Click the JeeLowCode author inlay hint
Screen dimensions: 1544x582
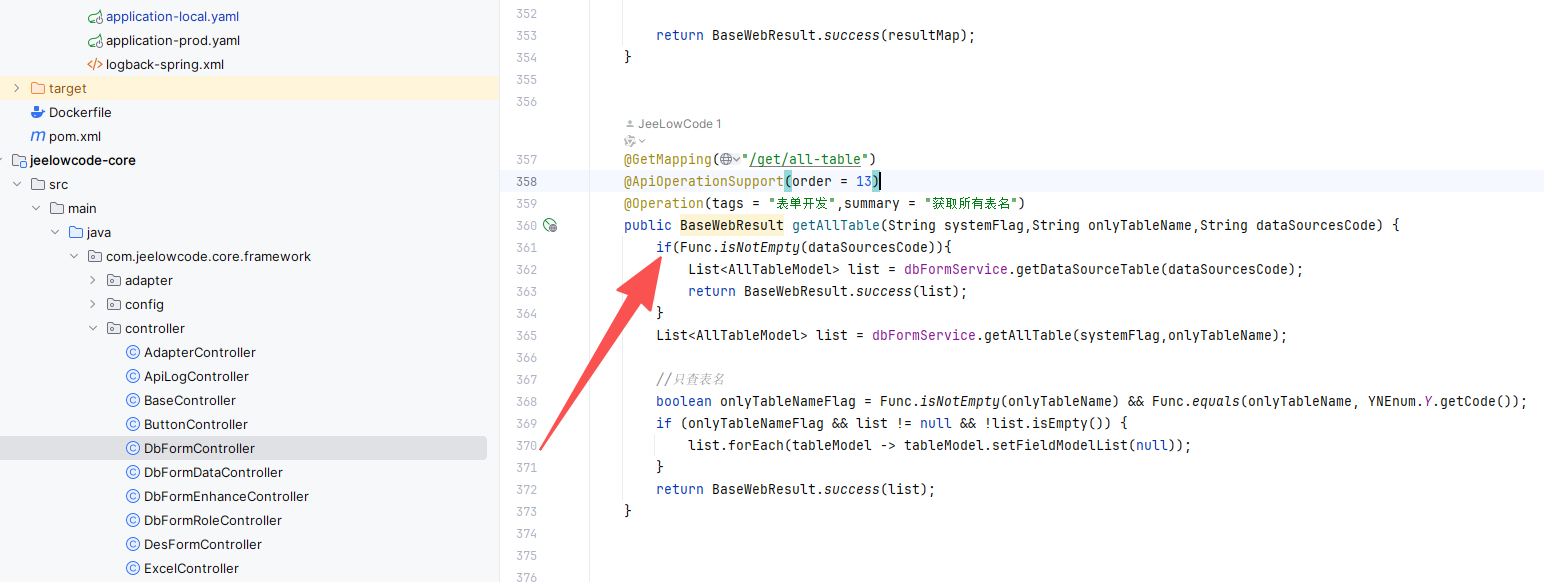click(x=678, y=124)
